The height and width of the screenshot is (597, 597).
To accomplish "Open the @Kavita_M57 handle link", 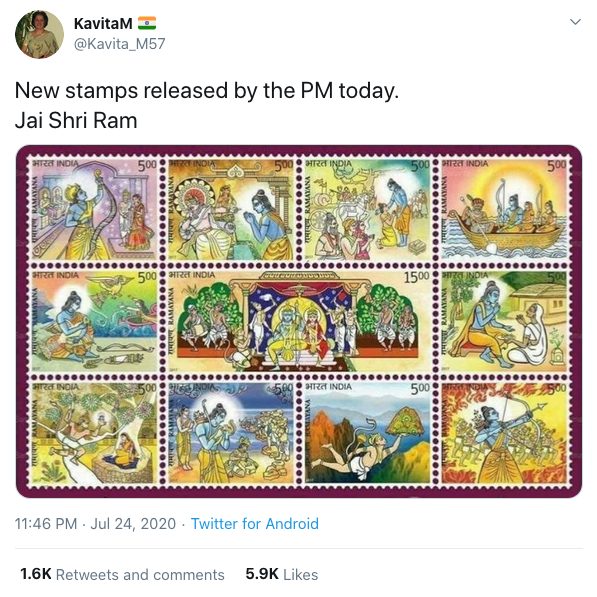I will point(119,44).
